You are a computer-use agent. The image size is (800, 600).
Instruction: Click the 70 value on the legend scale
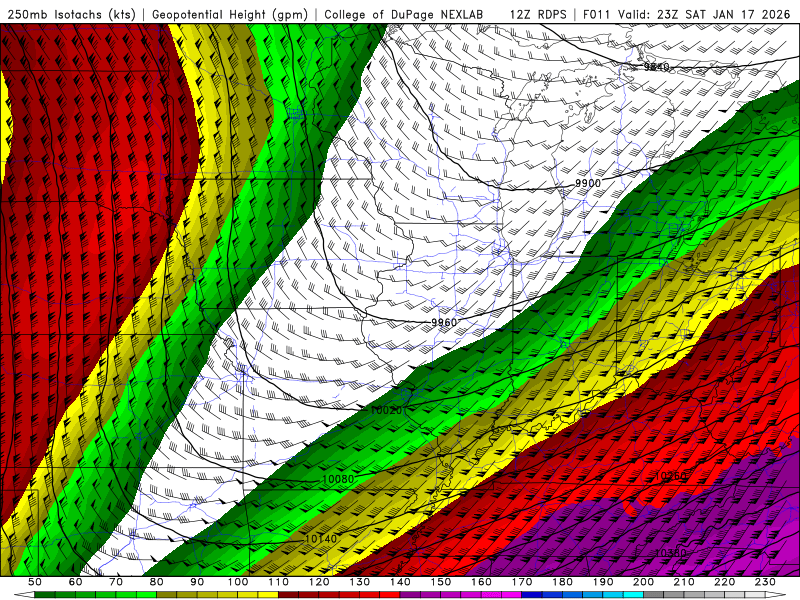[x=116, y=582]
